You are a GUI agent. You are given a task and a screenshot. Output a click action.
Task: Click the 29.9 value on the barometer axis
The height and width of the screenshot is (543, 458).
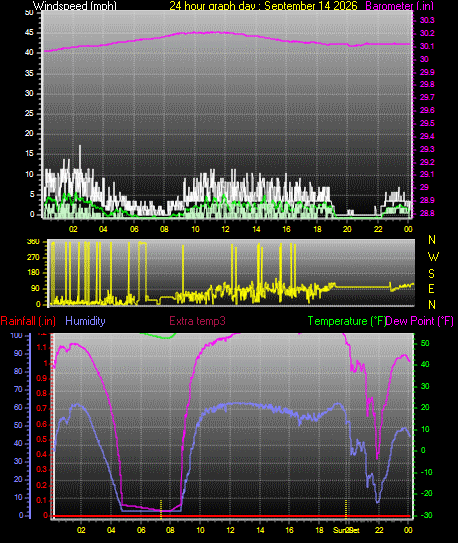[427, 72]
